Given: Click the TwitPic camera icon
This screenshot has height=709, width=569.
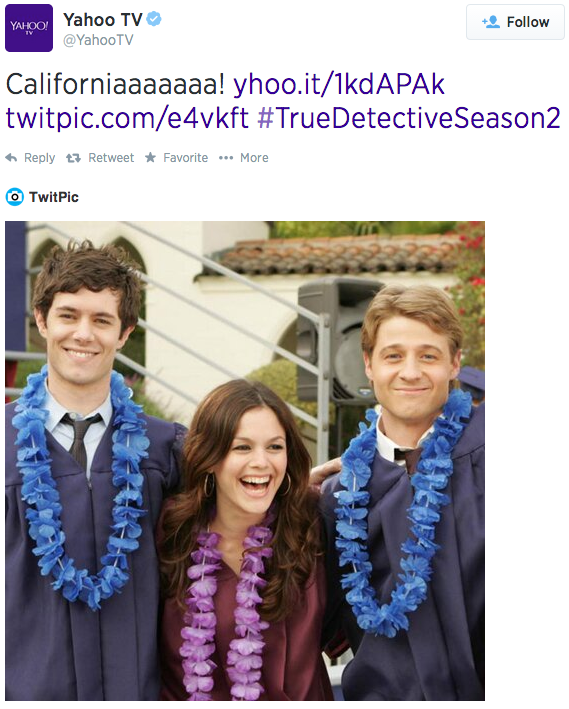Looking at the screenshot, I should pos(14,197).
